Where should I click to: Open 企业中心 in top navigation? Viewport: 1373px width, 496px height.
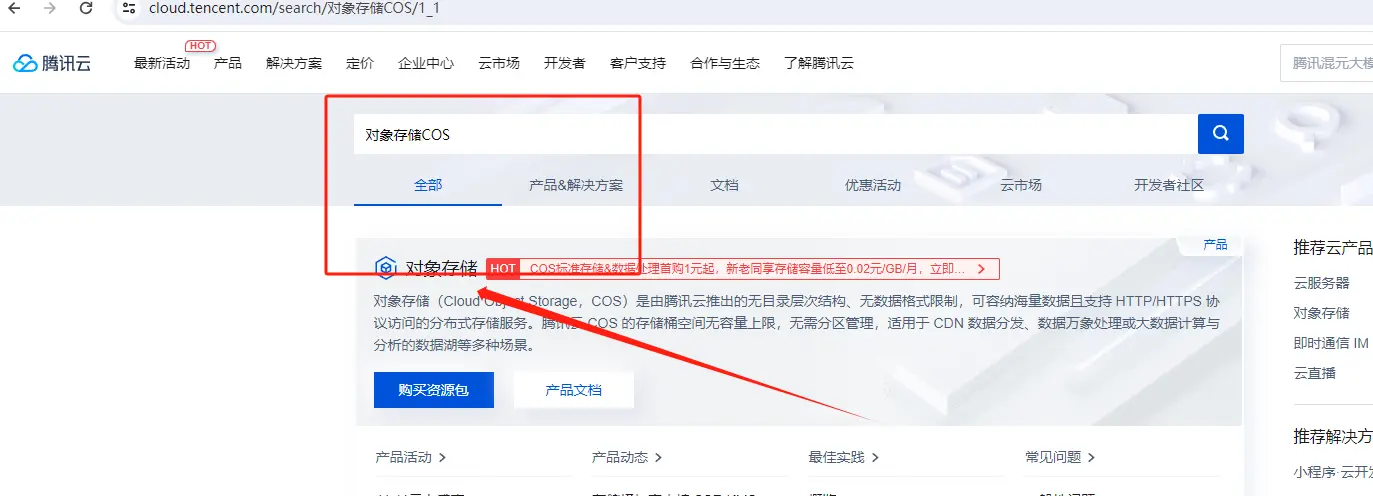pyautogui.click(x=426, y=63)
